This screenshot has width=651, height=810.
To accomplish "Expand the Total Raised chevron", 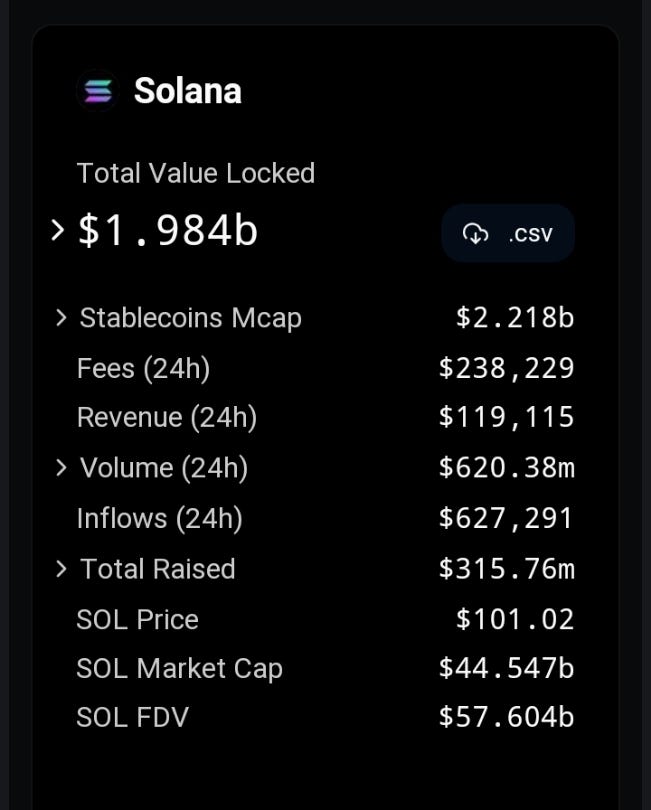I will [61, 569].
